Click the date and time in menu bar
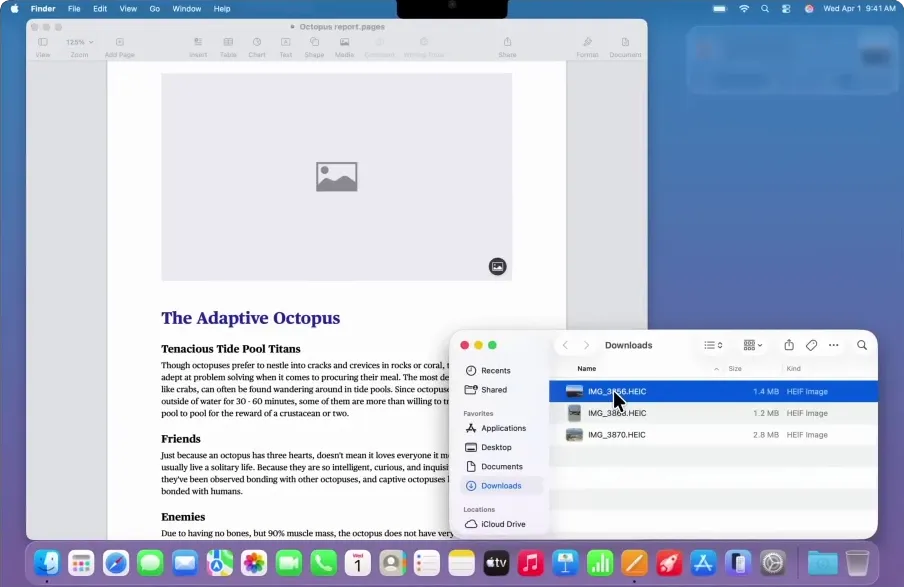This screenshot has height=587, width=904. pyautogui.click(x=859, y=9)
